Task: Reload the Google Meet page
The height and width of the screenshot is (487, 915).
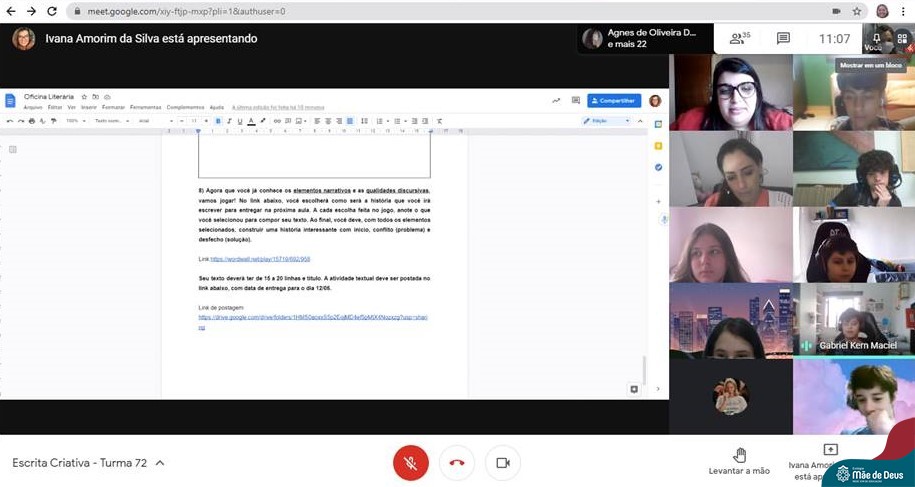Action: point(52,11)
